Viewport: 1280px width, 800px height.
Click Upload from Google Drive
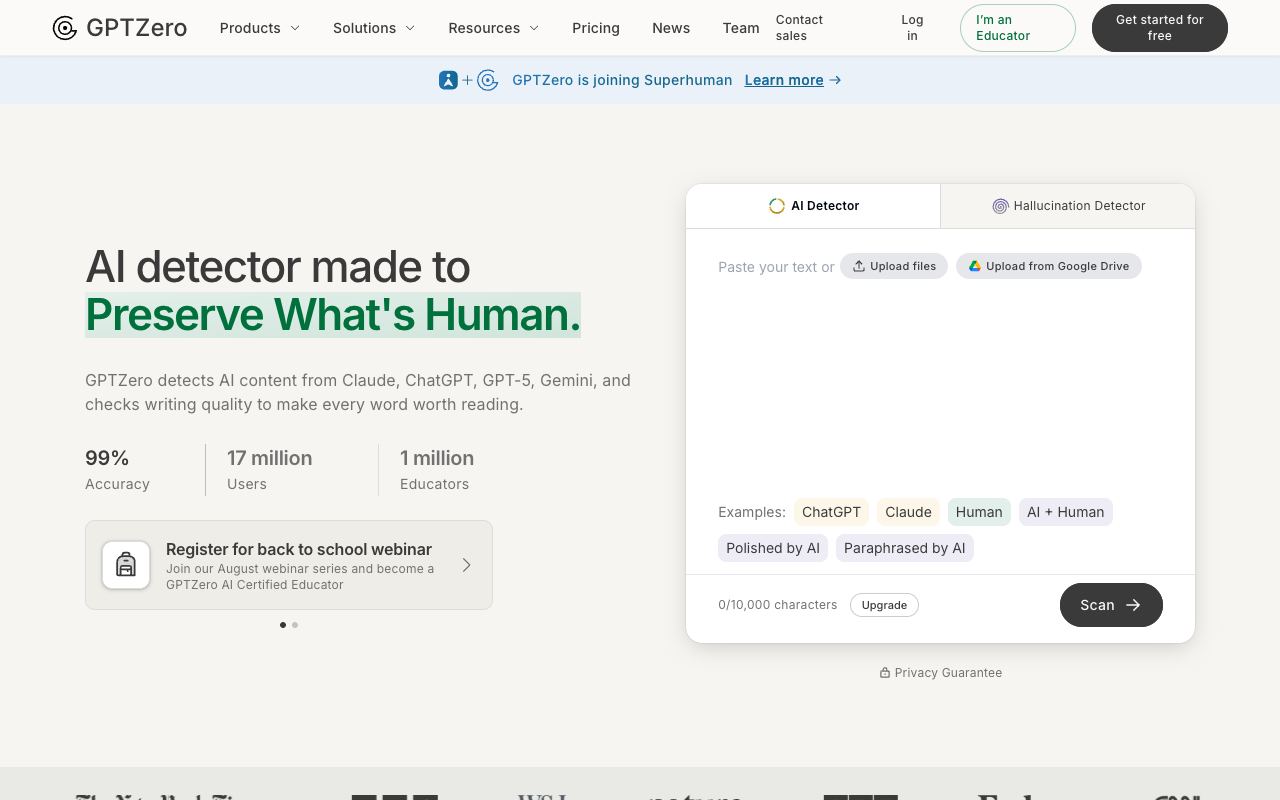click(x=1048, y=266)
